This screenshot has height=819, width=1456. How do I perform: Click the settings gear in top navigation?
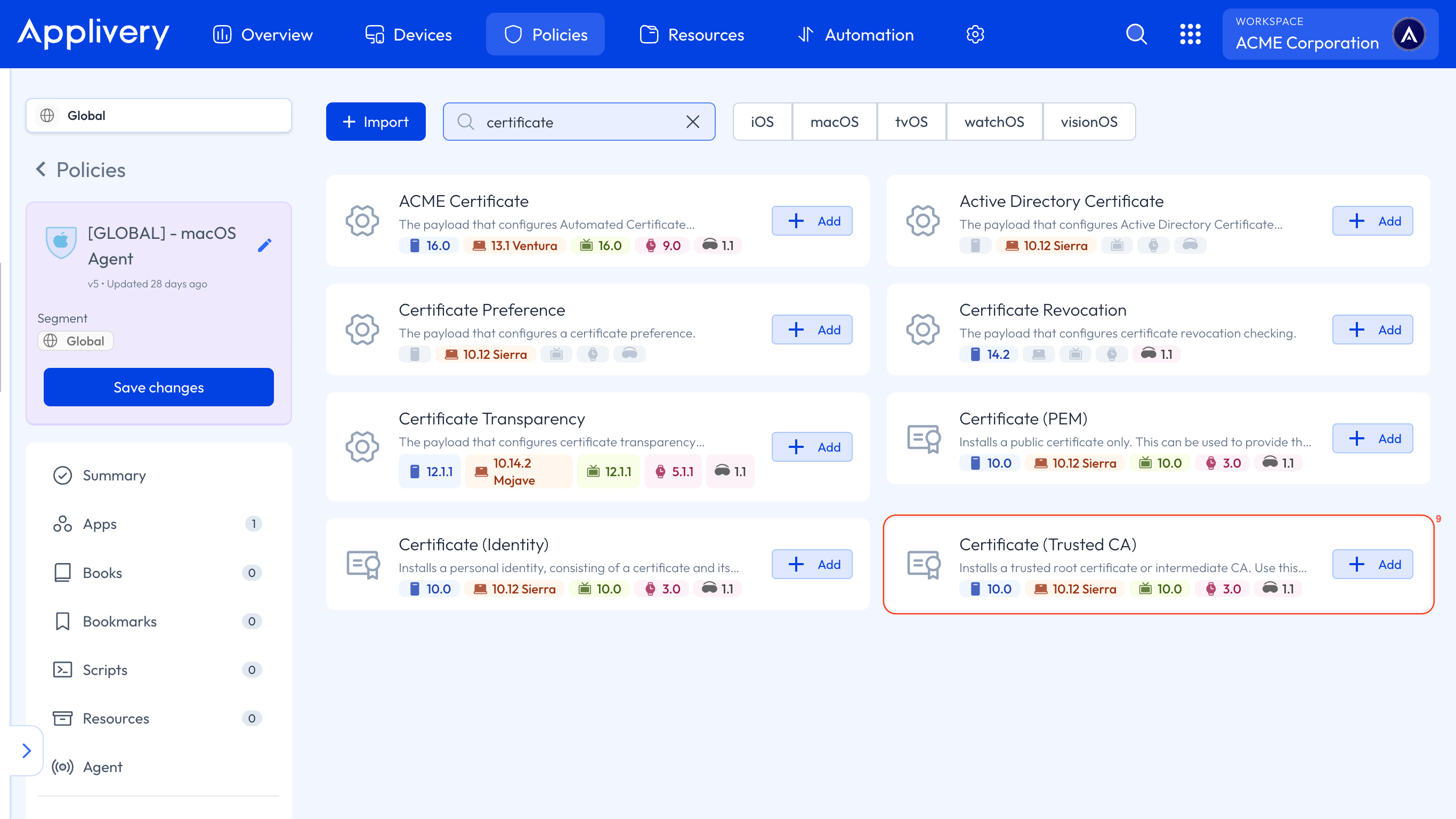(975, 35)
